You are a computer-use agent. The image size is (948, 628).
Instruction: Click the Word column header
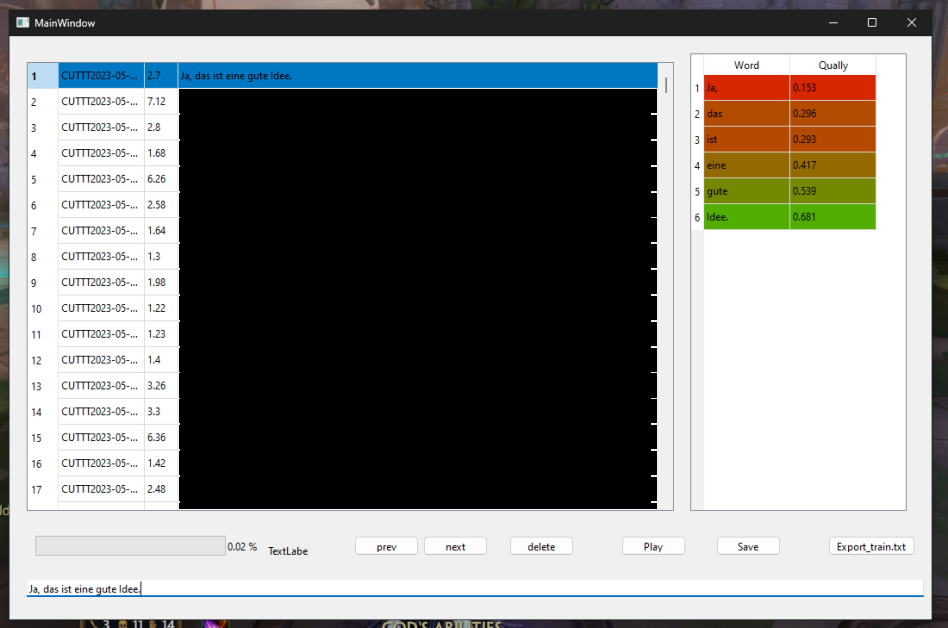[x=746, y=65]
